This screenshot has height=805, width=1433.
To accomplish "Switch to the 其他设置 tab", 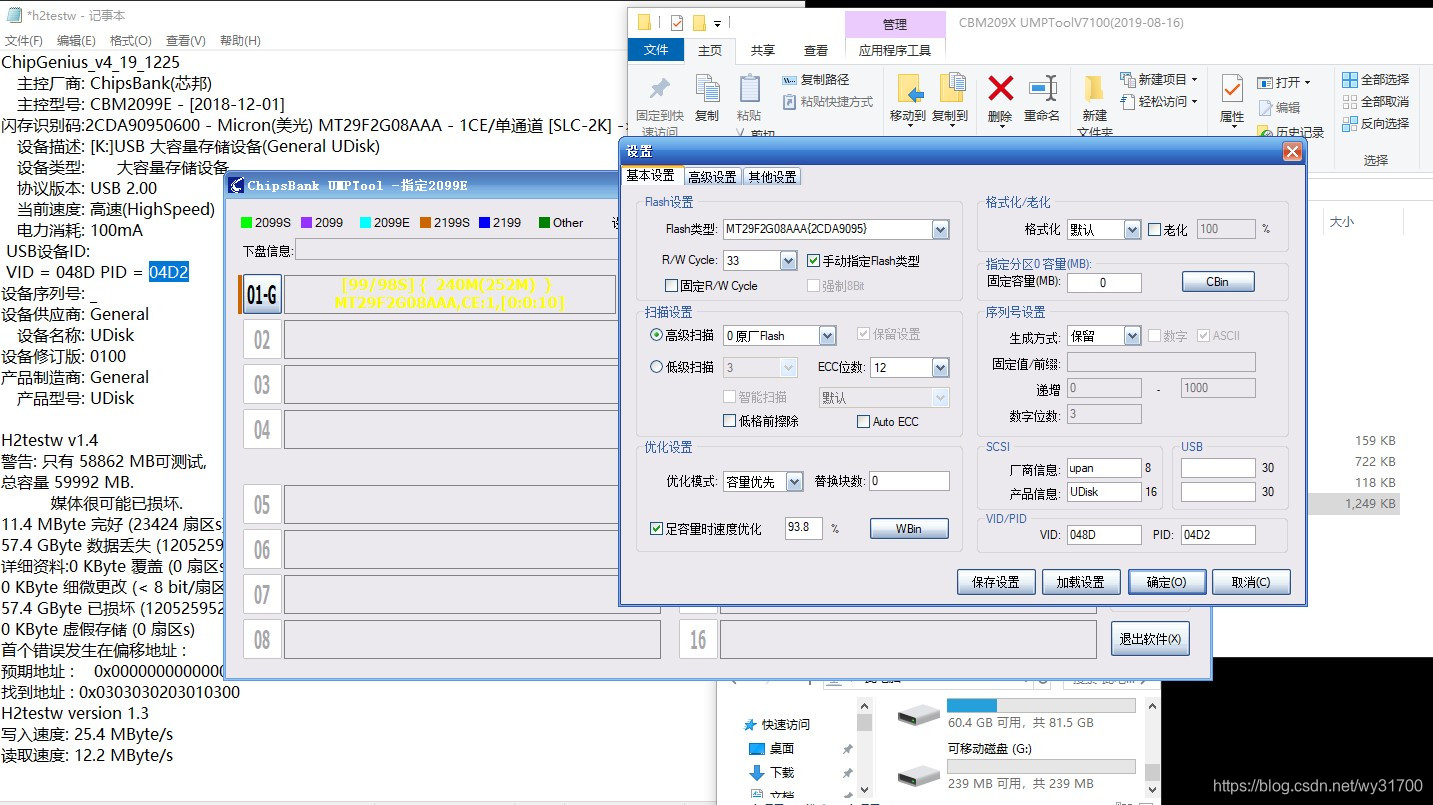I will click(772, 177).
